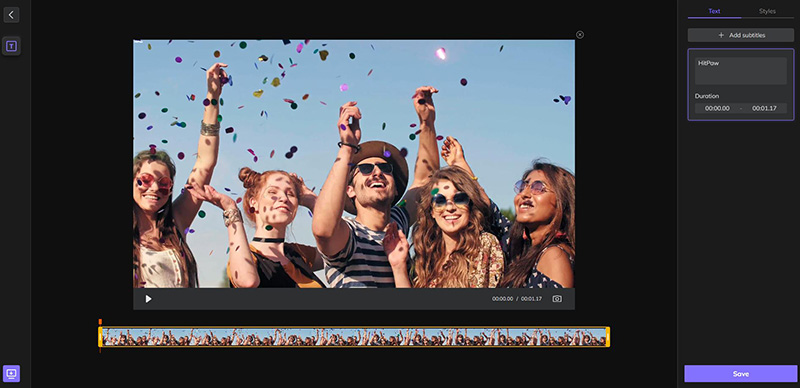Save the subtitle changes

pos(741,374)
